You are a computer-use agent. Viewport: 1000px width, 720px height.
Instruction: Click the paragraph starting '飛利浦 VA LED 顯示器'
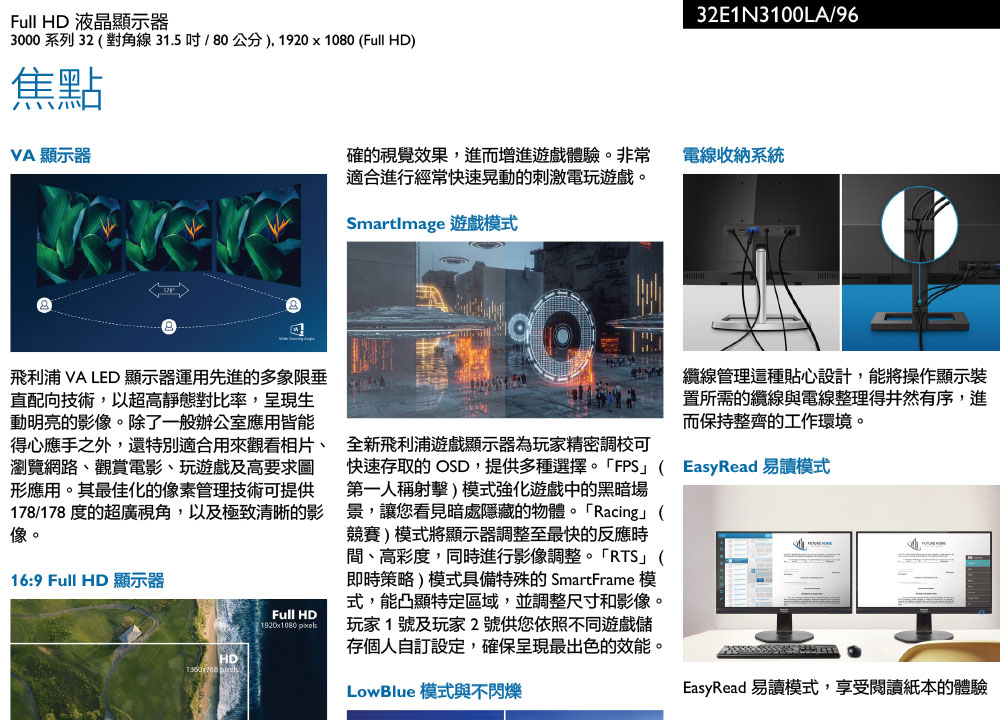(169, 455)
